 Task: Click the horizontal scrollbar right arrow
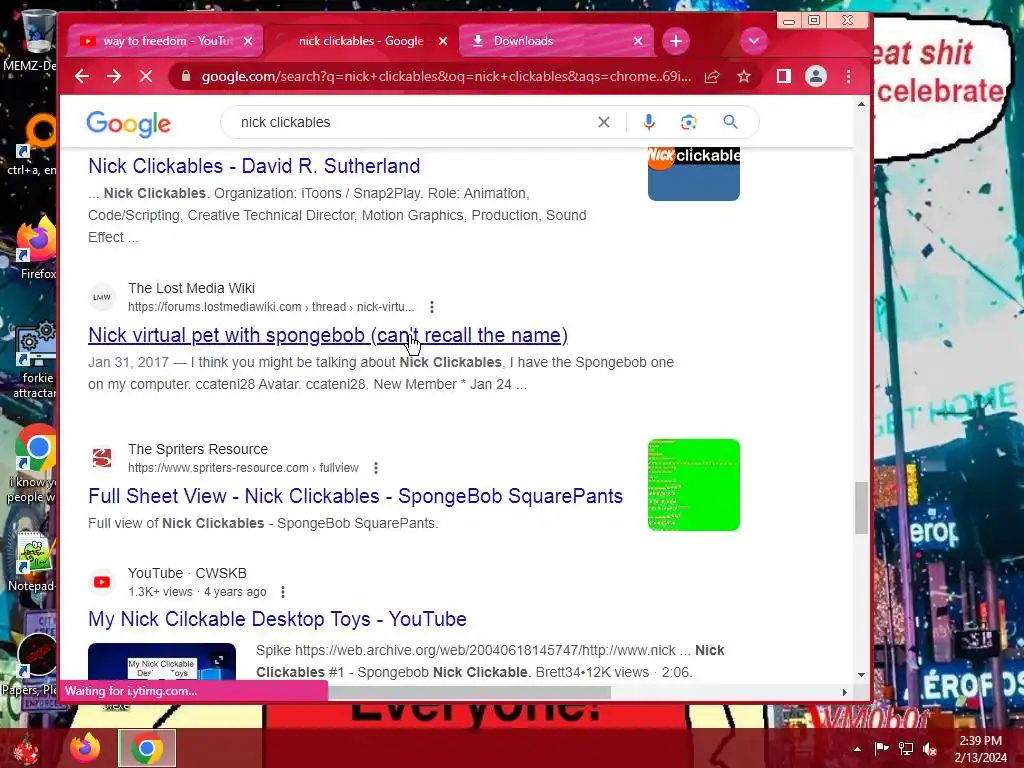[x=844, y=692]
